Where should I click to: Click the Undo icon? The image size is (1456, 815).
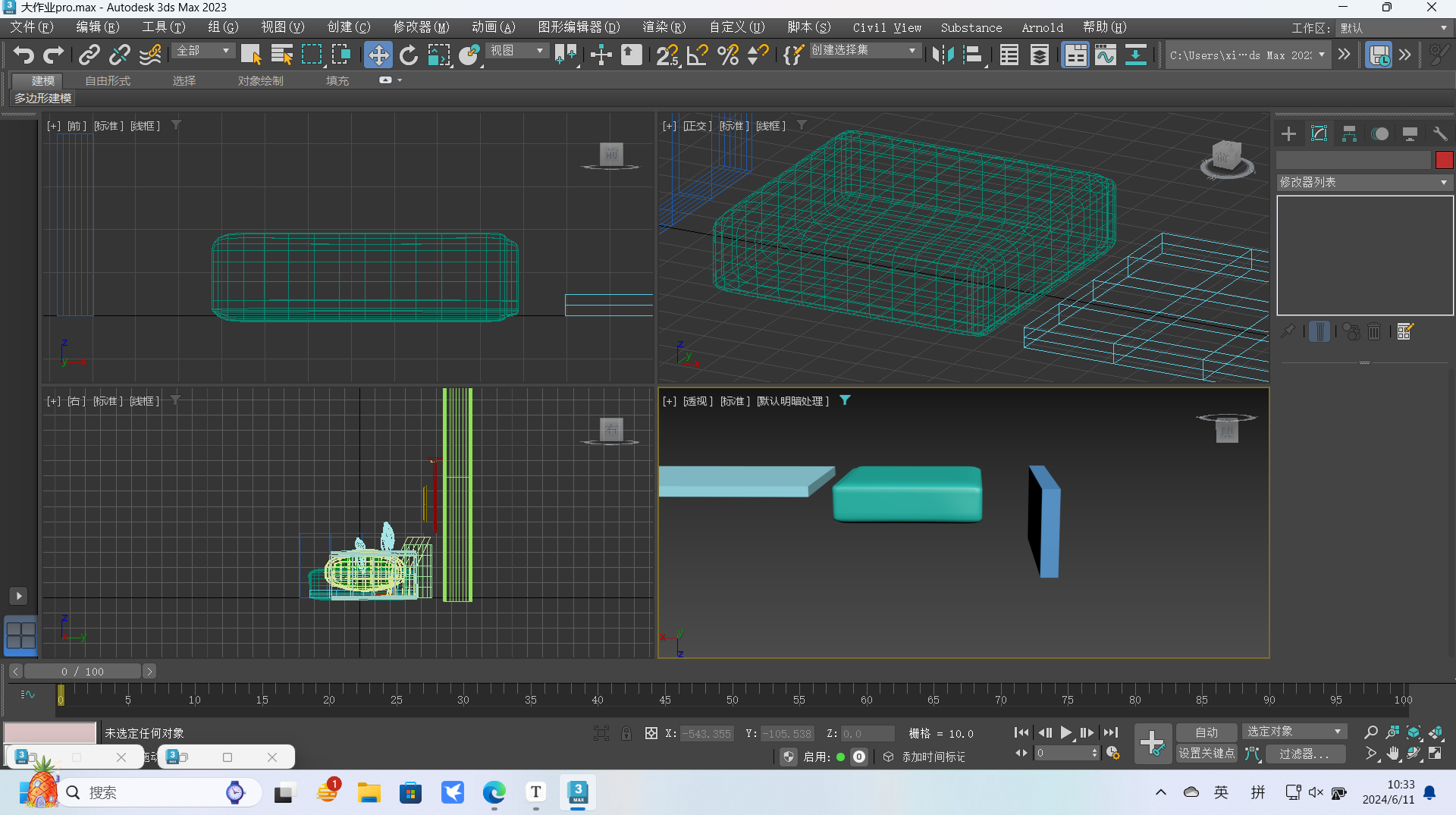pyautogui.click(x=22, y=55)
